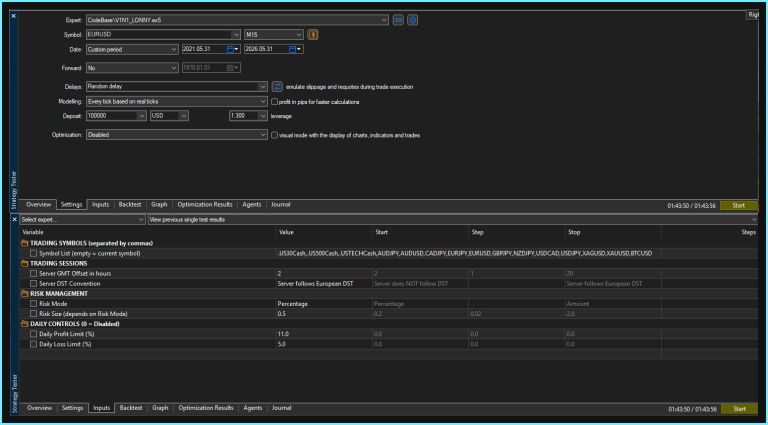
Task: Tick the Risk Mode checkbox
Action: tap(33, 304)
